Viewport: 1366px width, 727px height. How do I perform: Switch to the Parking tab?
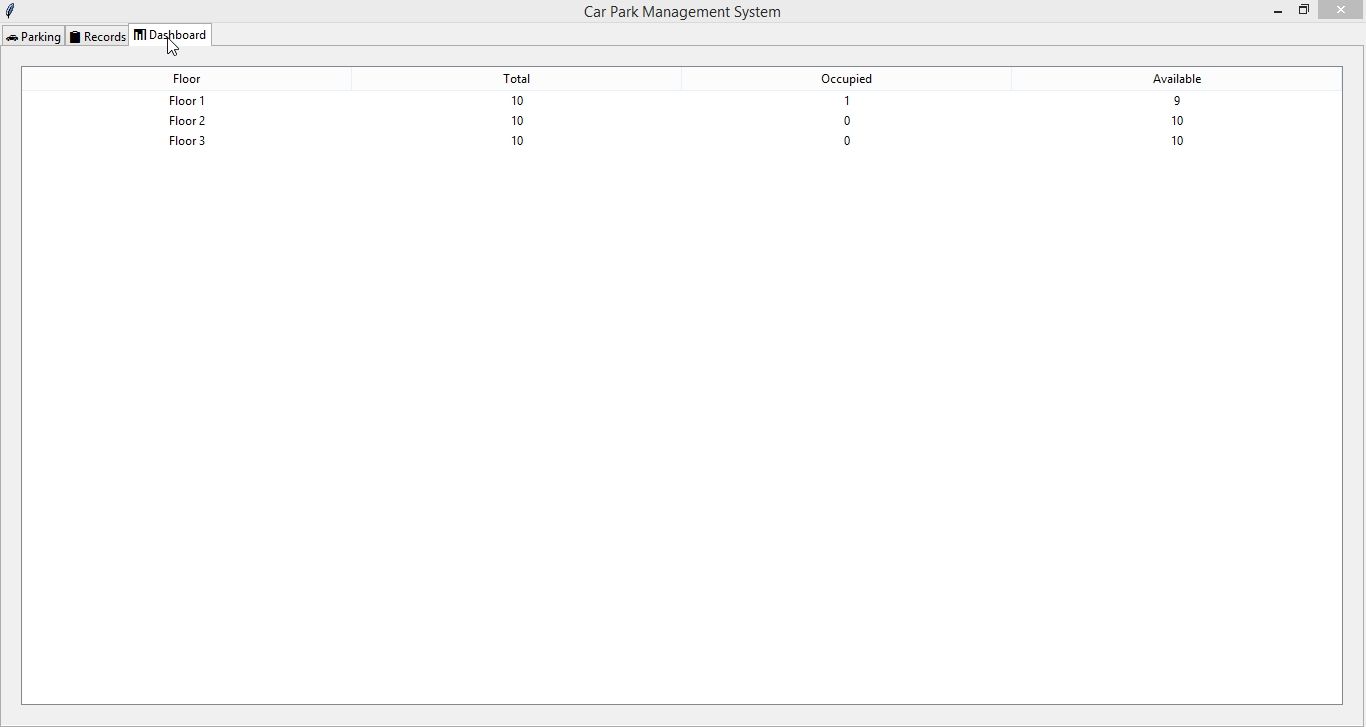(33, 37)
